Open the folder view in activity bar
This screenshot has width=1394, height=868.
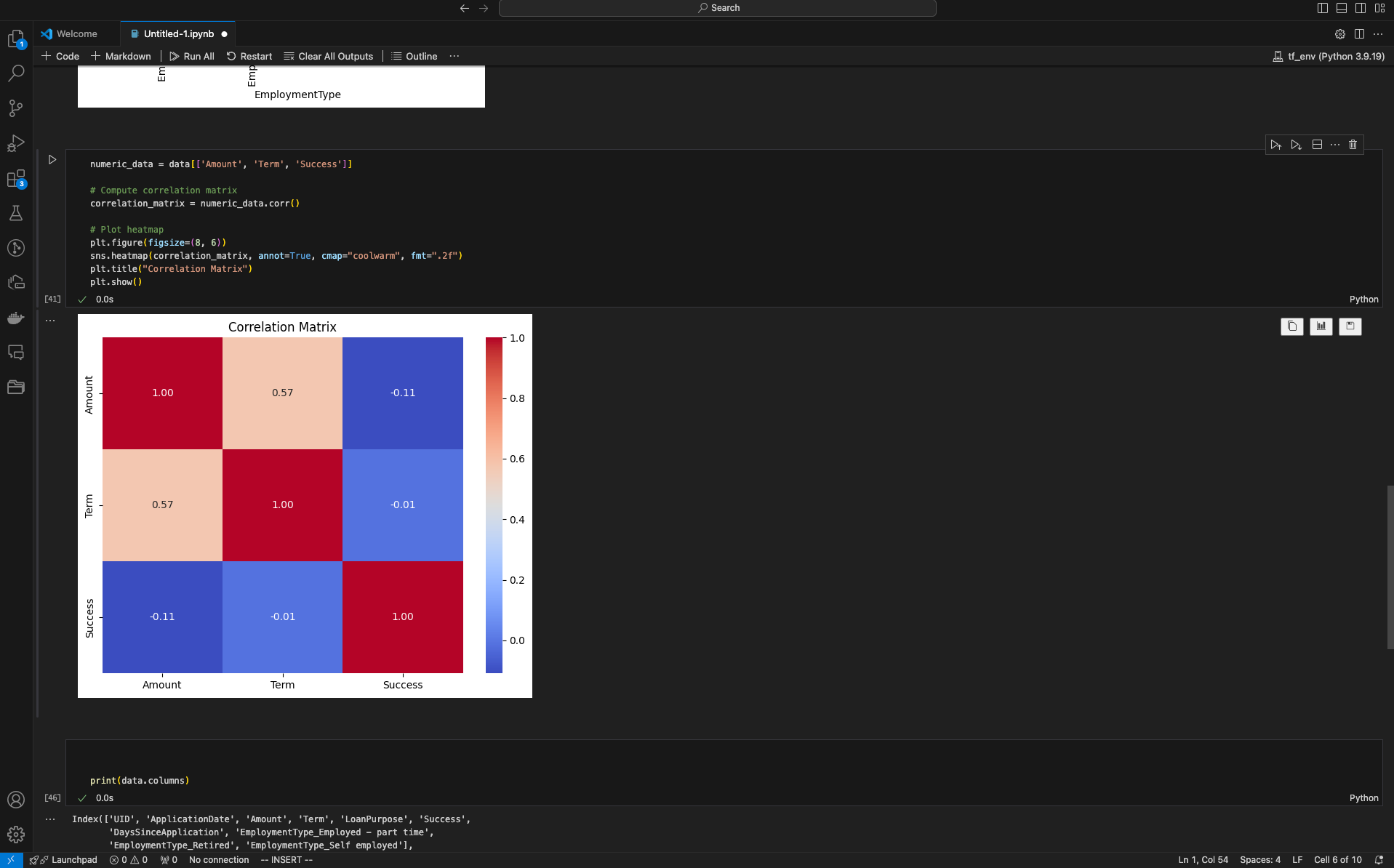16,387
